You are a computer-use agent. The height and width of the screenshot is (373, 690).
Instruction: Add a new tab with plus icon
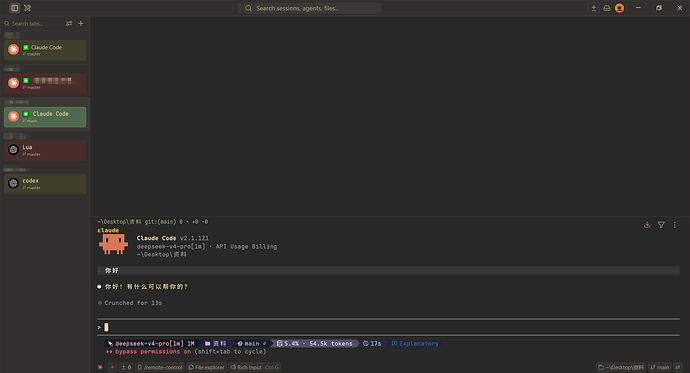click(x=81, y=23)
